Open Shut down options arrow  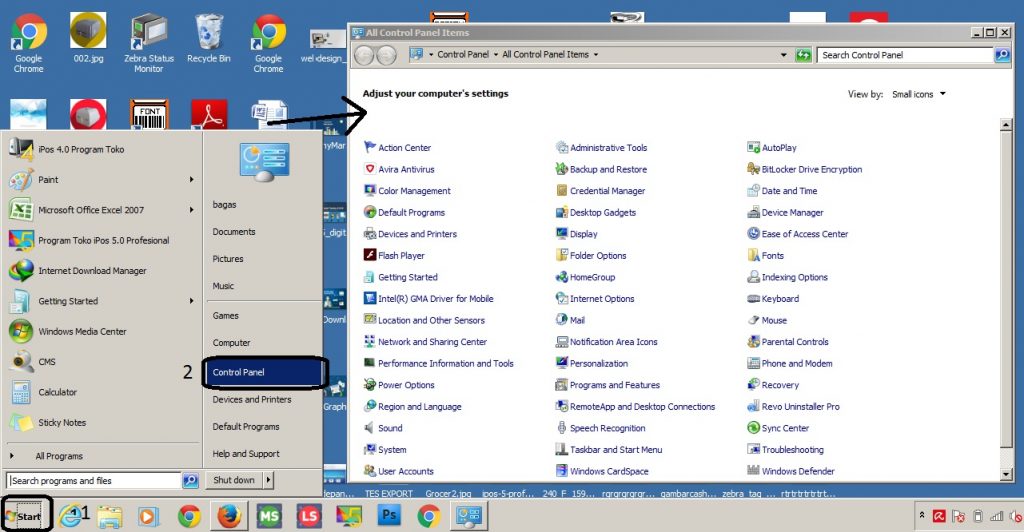click(x=268, y=480)
